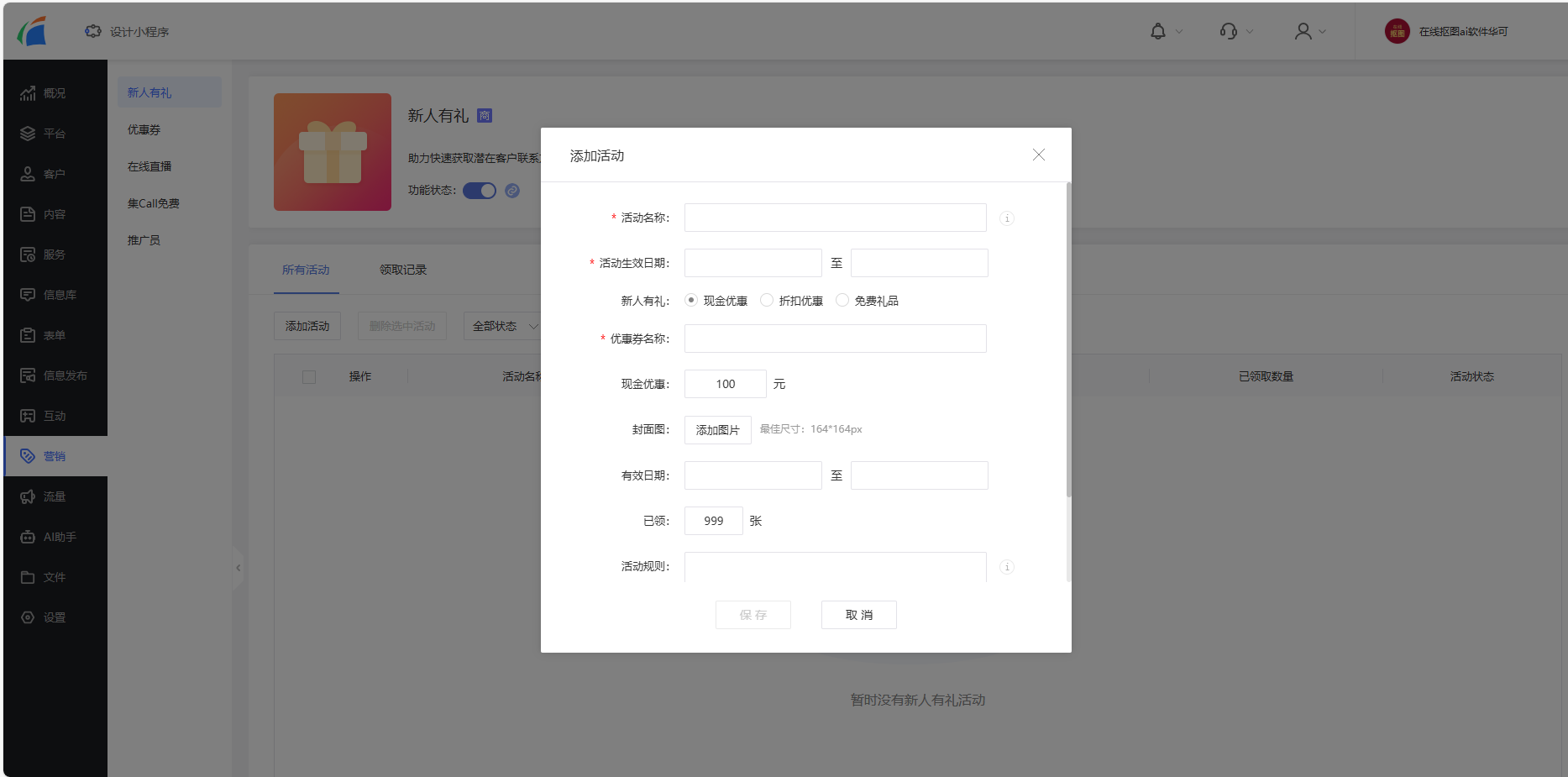
Task: Click the link icon beside 功能状态 switch
Action: (512, 191)
